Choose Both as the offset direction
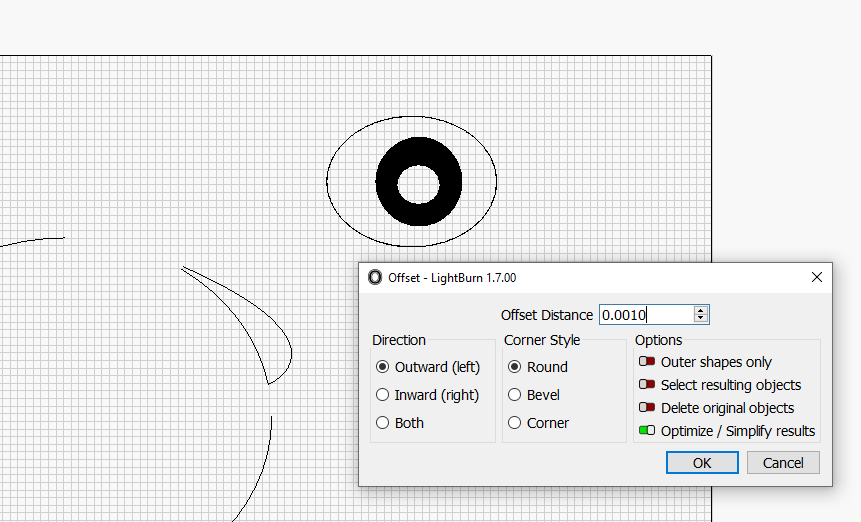The width and height of the screenshot is (861, 522). [382, 423]
